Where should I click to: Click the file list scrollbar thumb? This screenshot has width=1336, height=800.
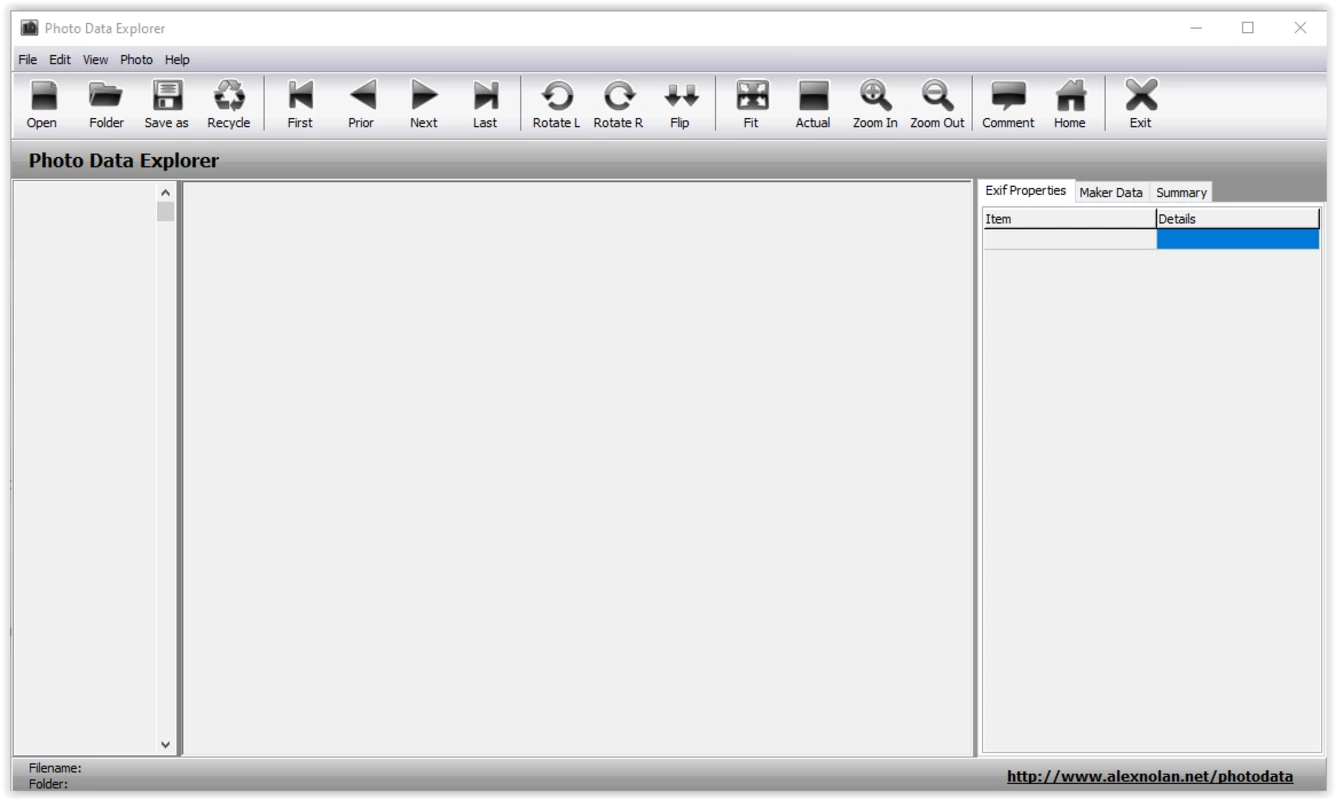(166, 212)
